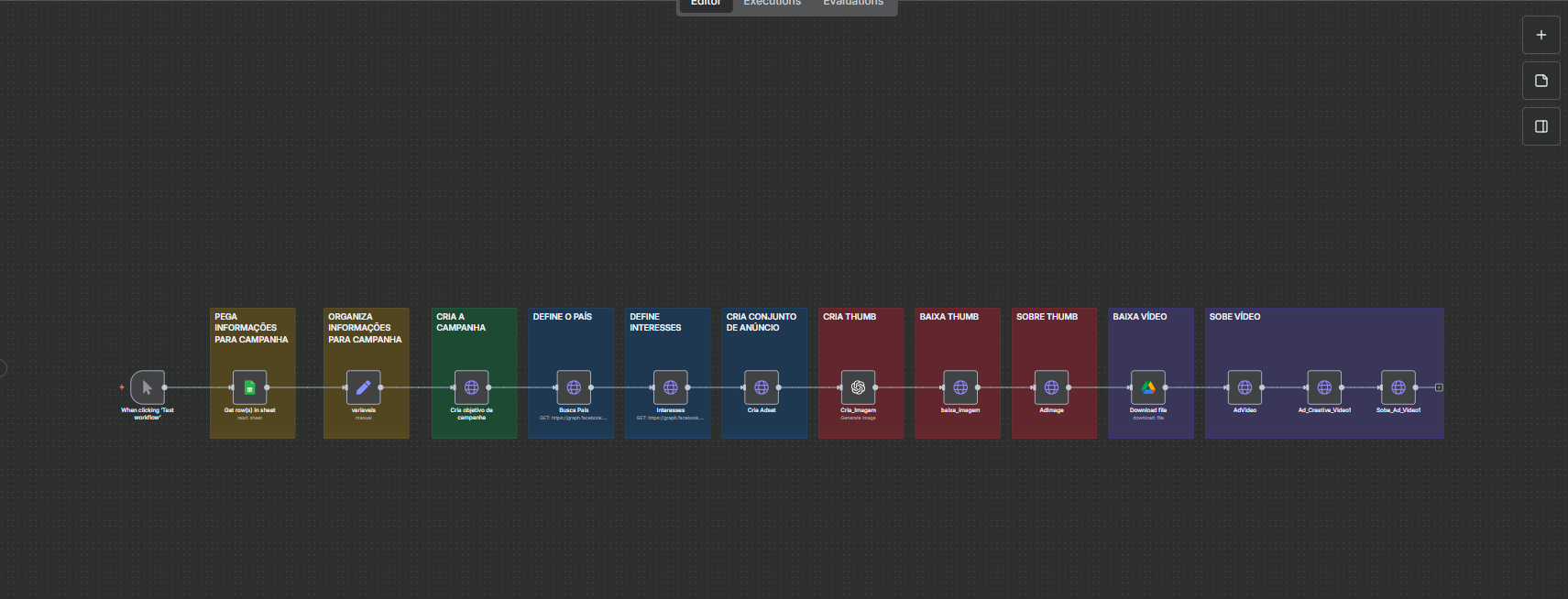Click the plus connector after Sobe_Ad_Video1

tap(1439, 387)
